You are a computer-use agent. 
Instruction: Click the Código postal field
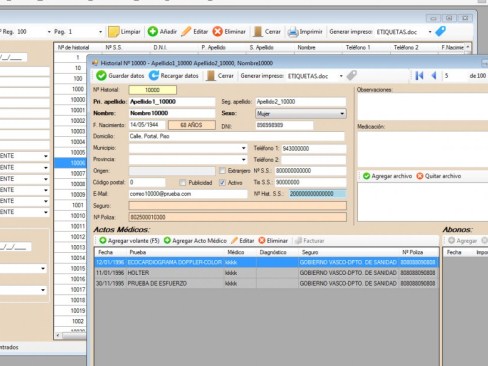[x=147, y=182]
